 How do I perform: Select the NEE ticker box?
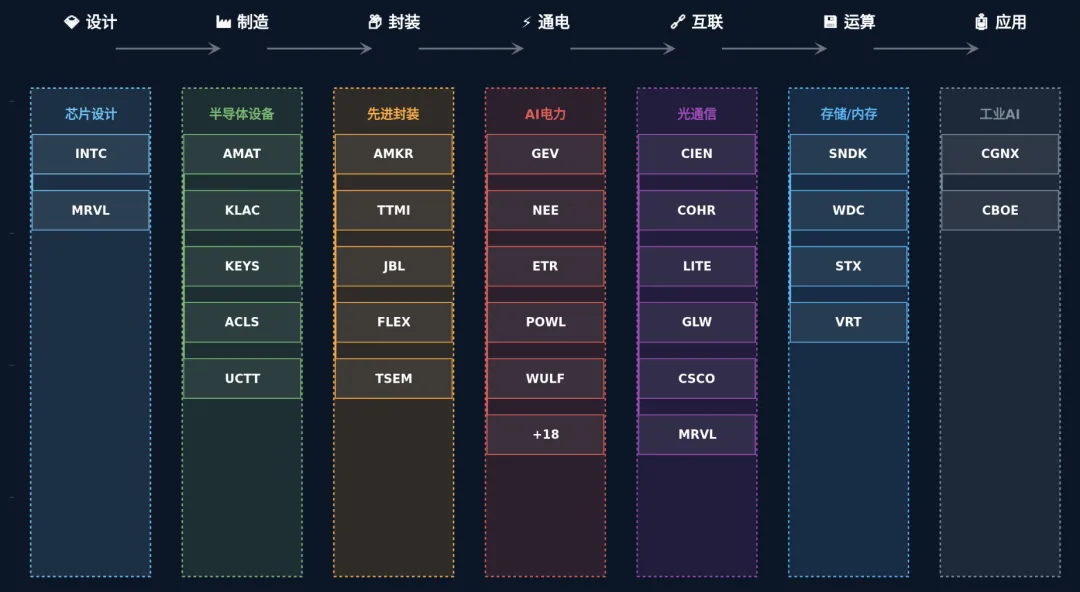point(546,210)
